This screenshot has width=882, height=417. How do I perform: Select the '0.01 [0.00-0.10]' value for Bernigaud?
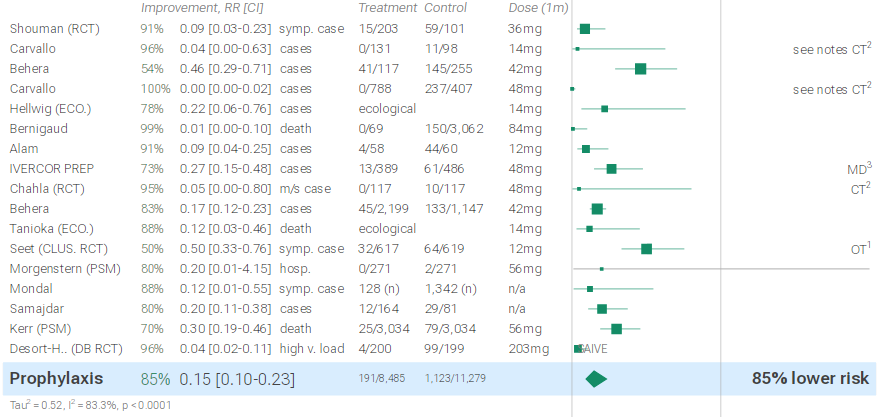[226, 128]
